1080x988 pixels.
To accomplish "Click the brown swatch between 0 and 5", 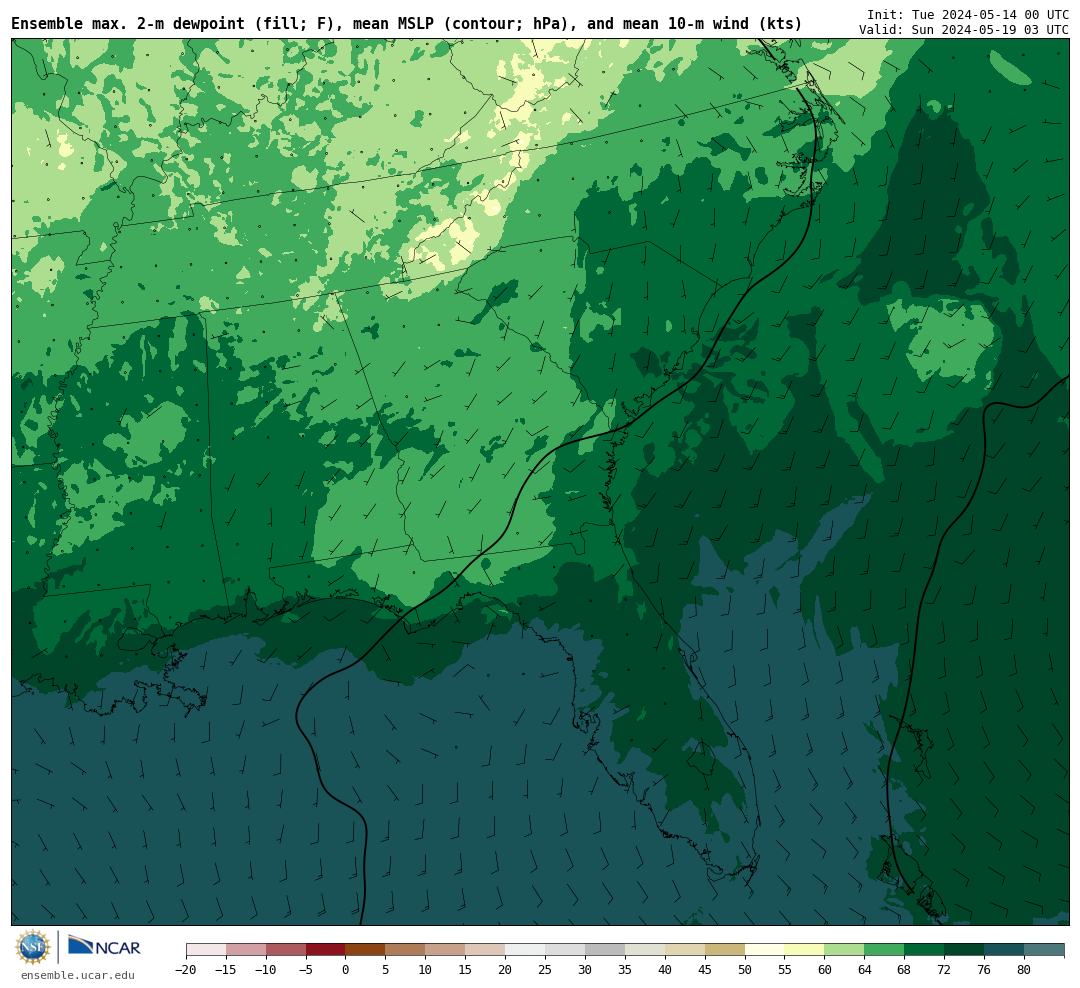I will (366, 950).
